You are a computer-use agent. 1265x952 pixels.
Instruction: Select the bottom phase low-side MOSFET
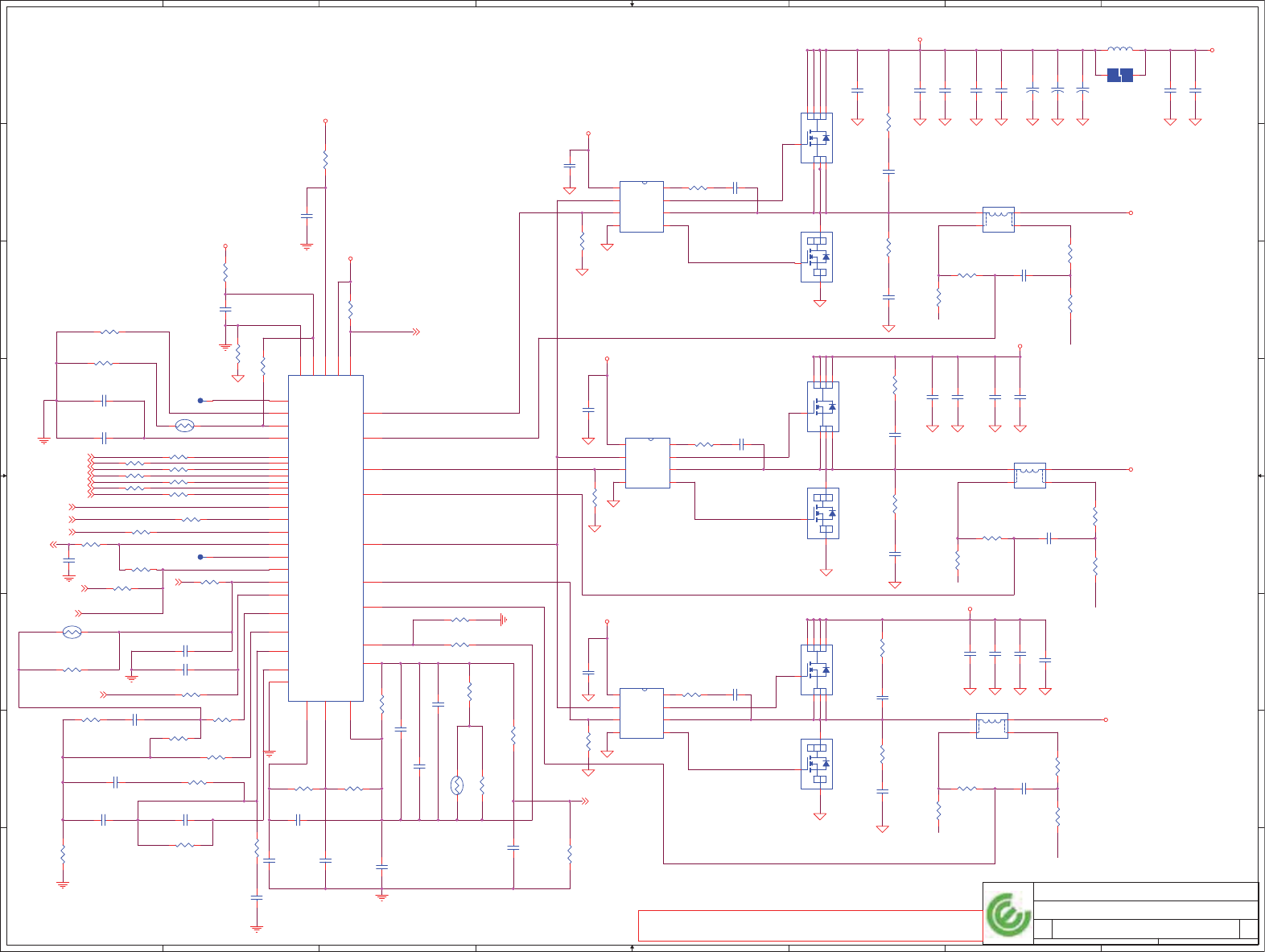click(817, 764)
